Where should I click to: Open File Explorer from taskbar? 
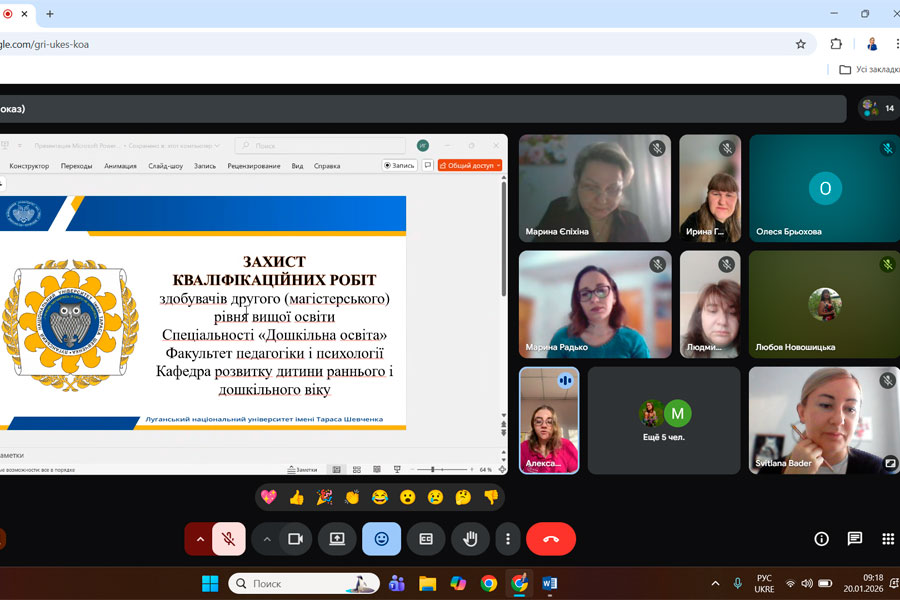pyautogui.click(x=427, y=583)
